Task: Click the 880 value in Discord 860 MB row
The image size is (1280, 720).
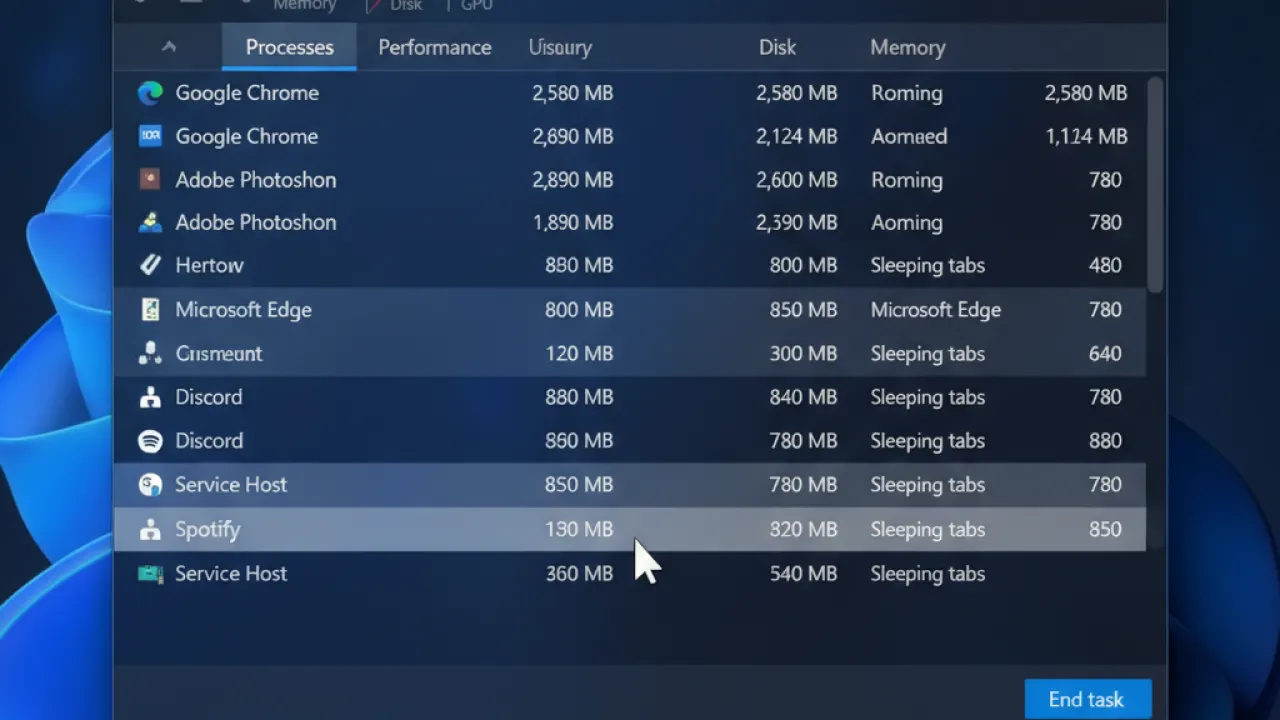Action: (1105, 441)
